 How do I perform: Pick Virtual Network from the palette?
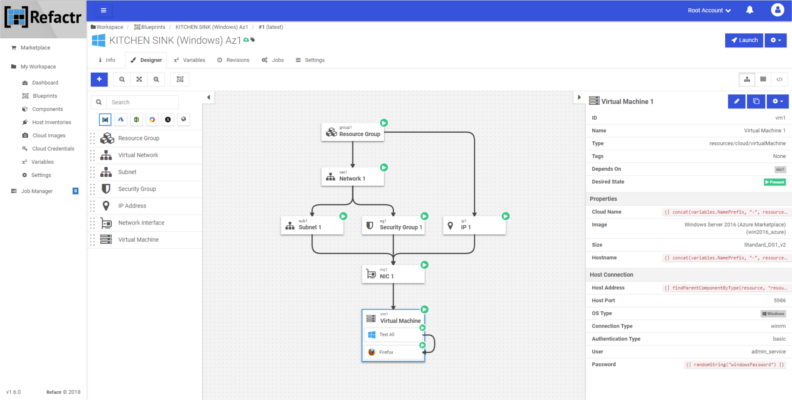(144, 155)
